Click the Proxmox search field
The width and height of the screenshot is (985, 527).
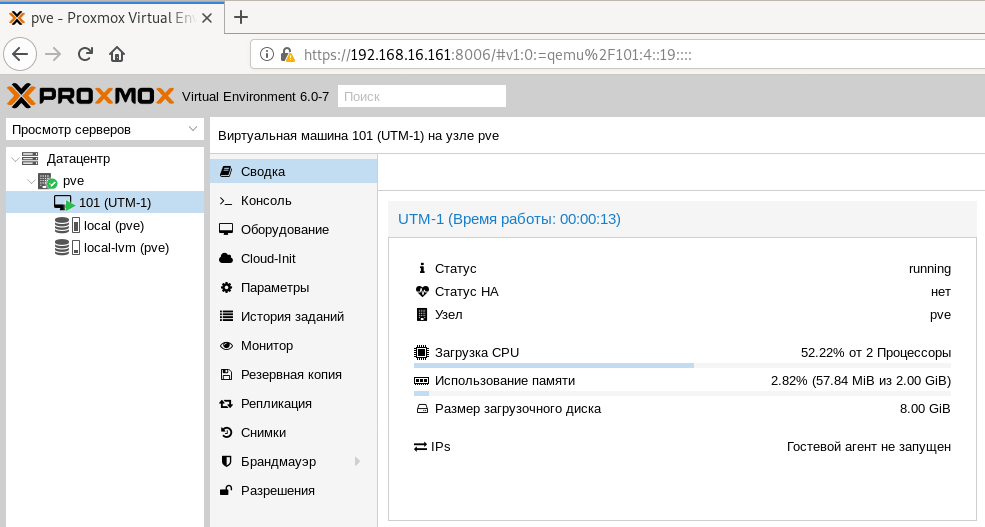click(x=422, y=96)
